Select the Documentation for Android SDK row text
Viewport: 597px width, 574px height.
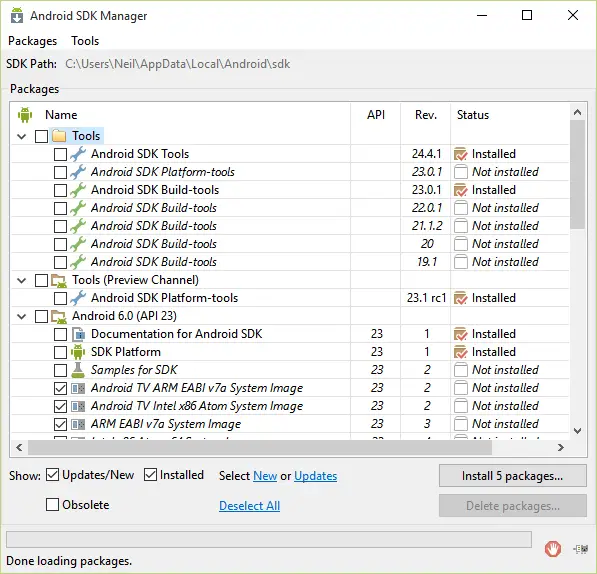[177, 334]
